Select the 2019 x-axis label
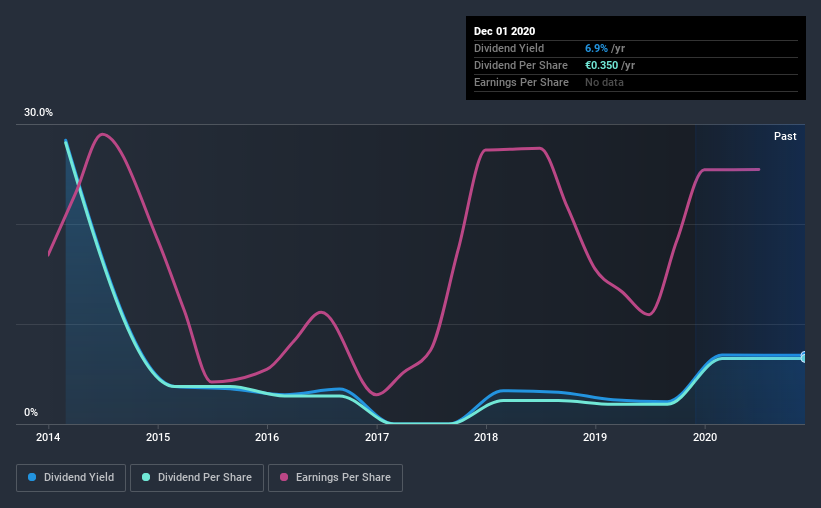 pos(595,437)
